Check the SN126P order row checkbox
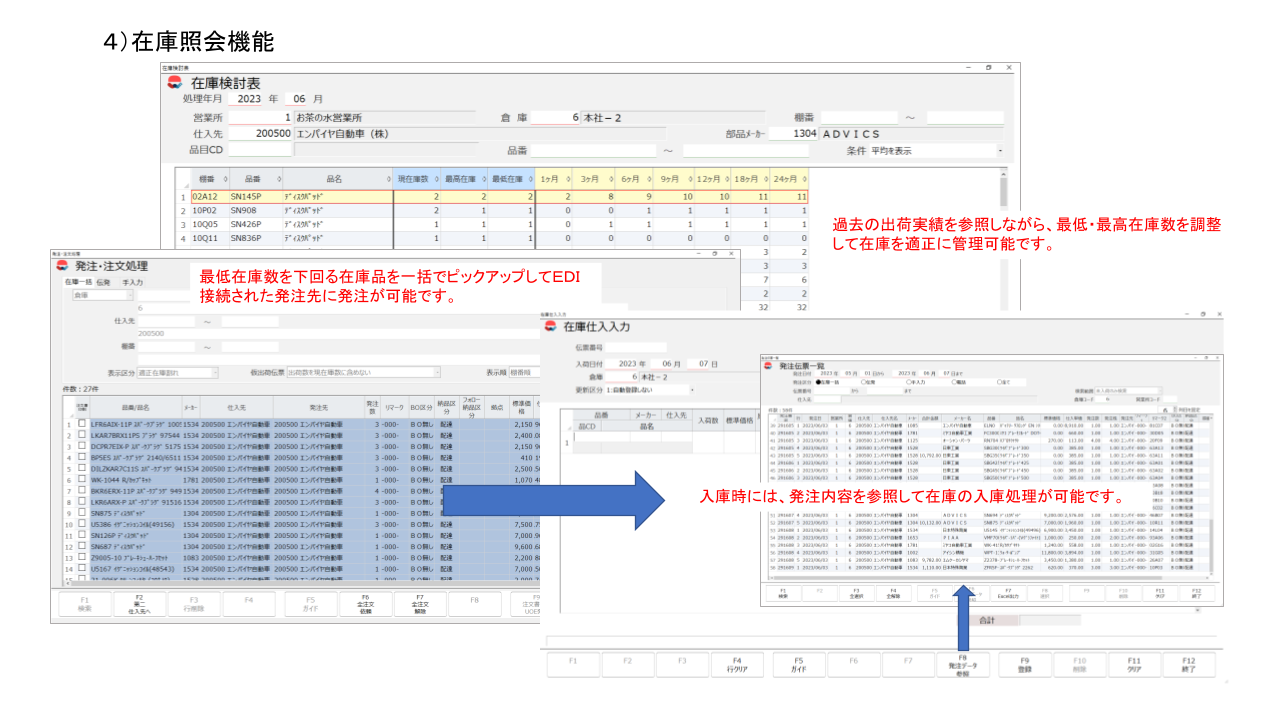 coord(82,535)
